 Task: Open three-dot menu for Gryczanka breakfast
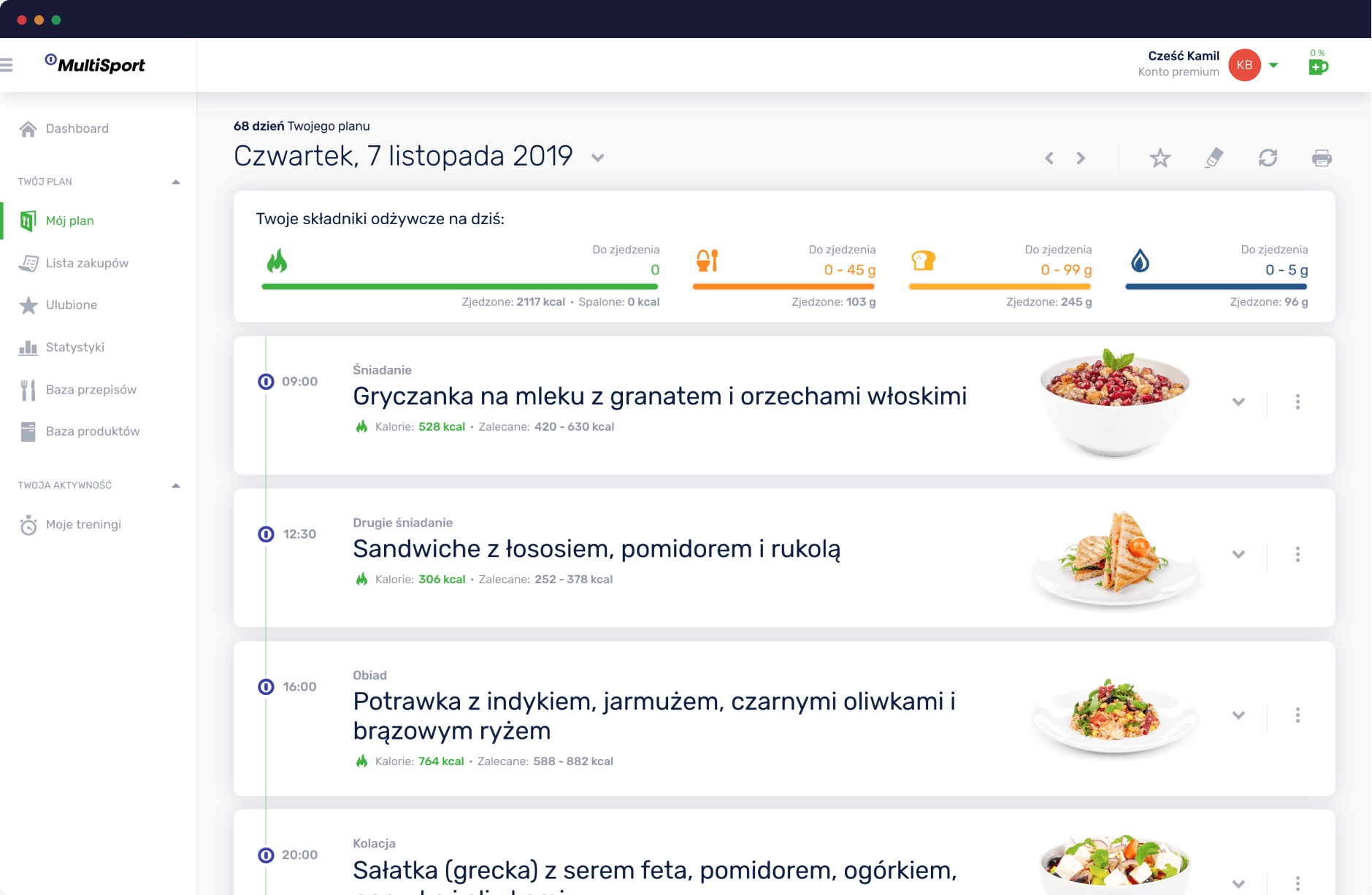[1298, 402]
